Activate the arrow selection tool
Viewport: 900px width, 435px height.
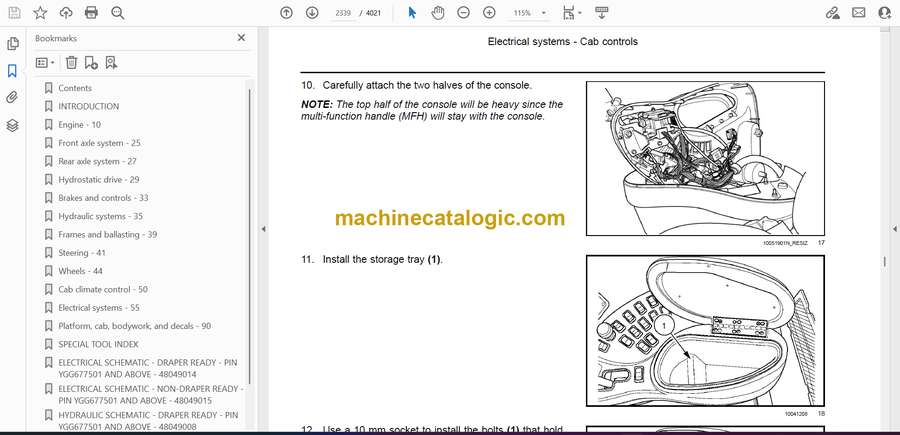411,13
